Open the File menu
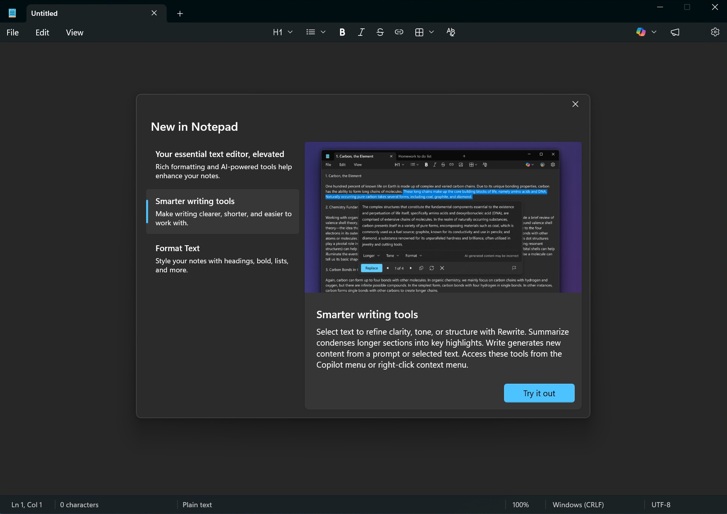Screen dimensions: 727x514 (x=13, y=32)
